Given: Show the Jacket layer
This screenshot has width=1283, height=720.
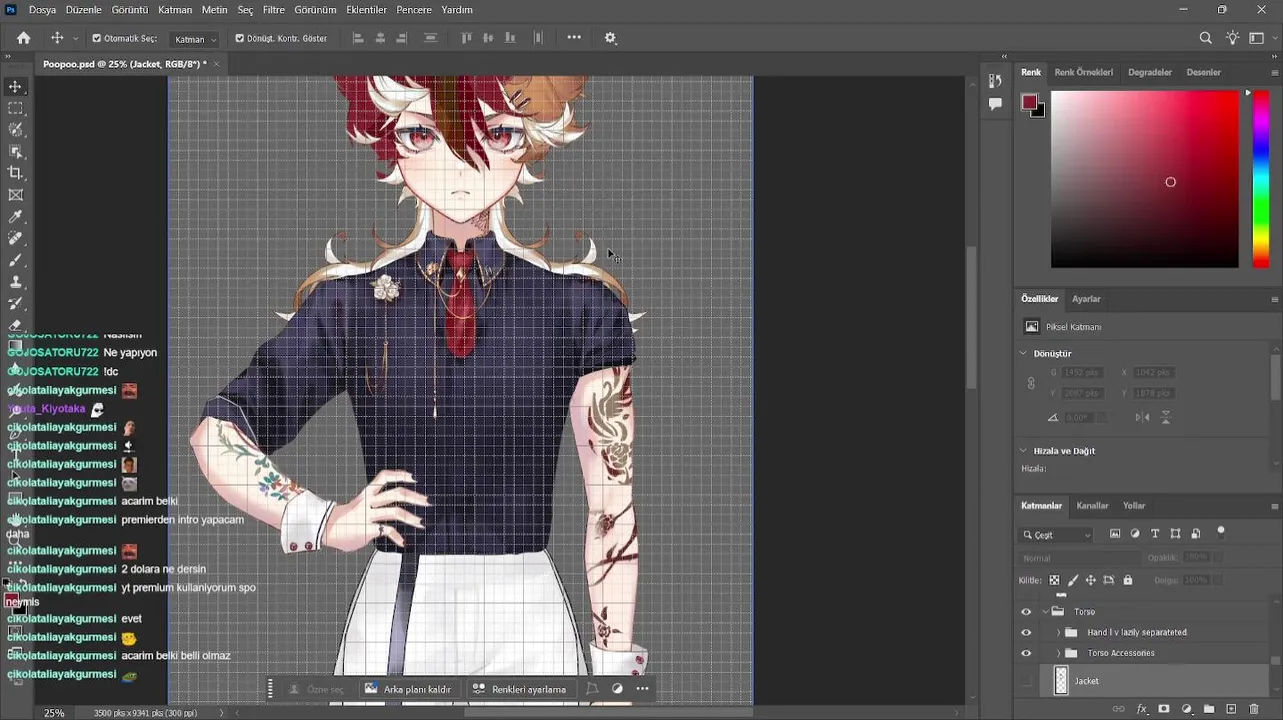Looking at the screenshot, I should point(1025,681).
